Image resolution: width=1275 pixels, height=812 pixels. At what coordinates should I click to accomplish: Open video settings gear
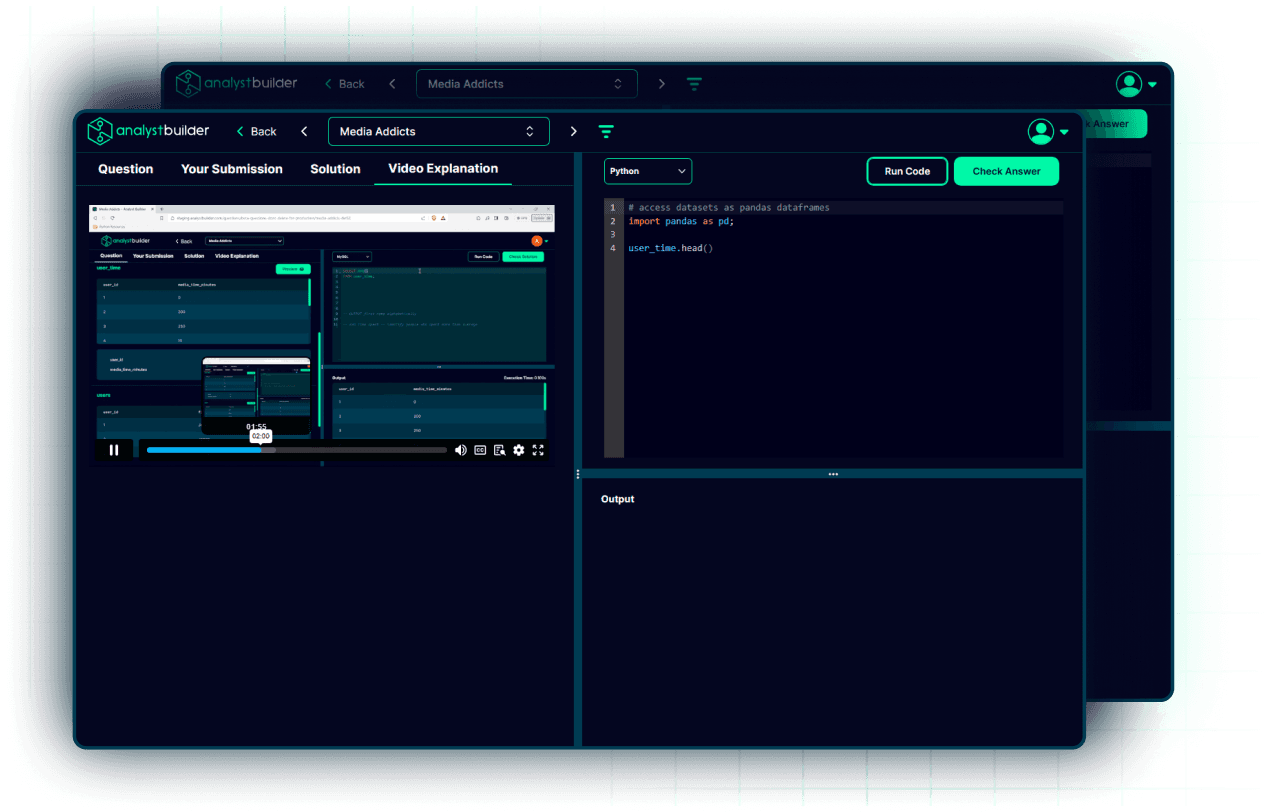coord(518,450)
